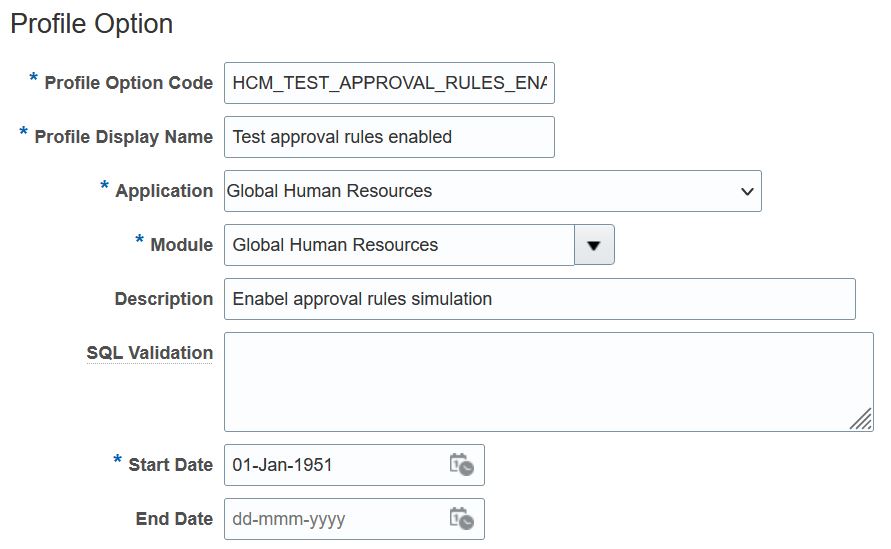Click the Profile Option page heading
The height and width of the screenshot is (549, 891).
click(91, 24)
